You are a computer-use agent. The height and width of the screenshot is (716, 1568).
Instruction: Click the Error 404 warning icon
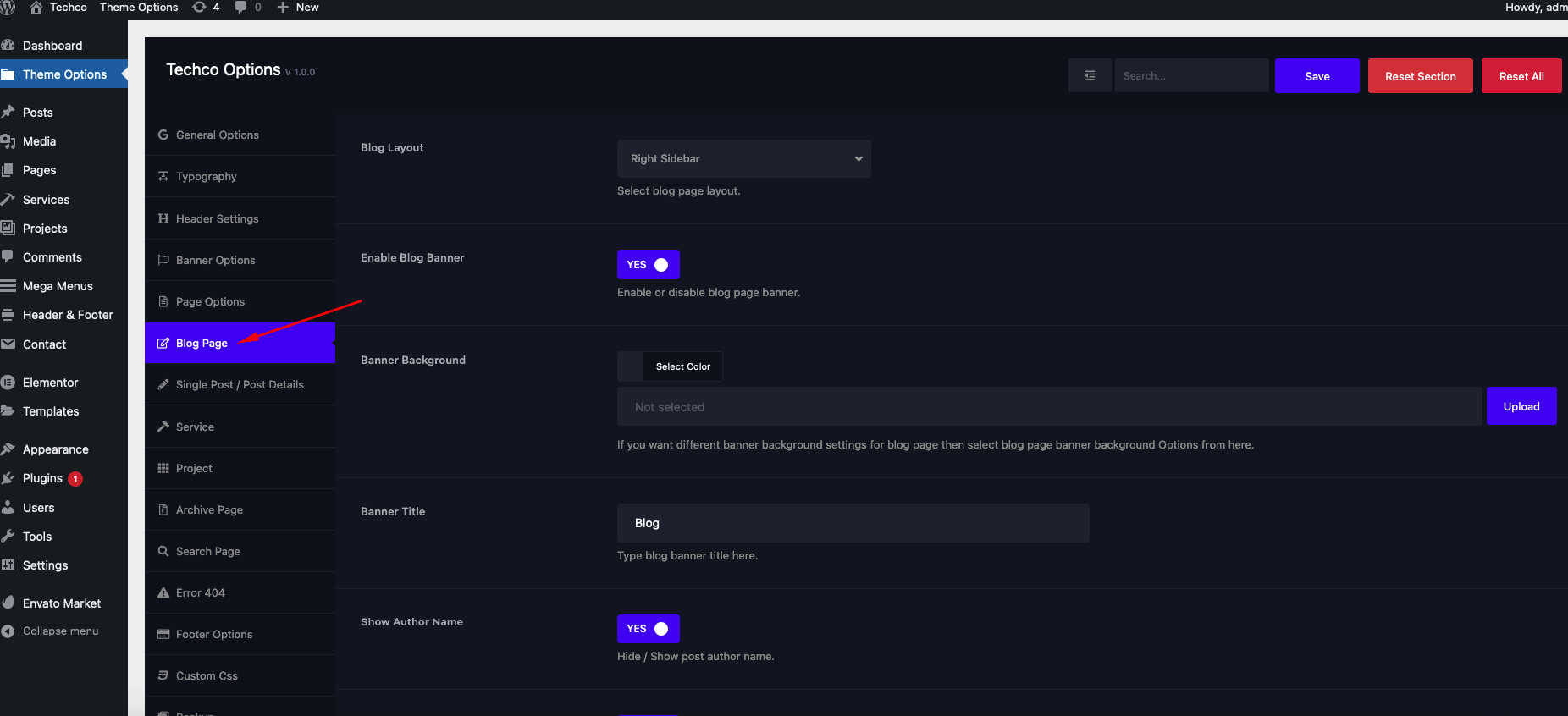tap(163, 593)
